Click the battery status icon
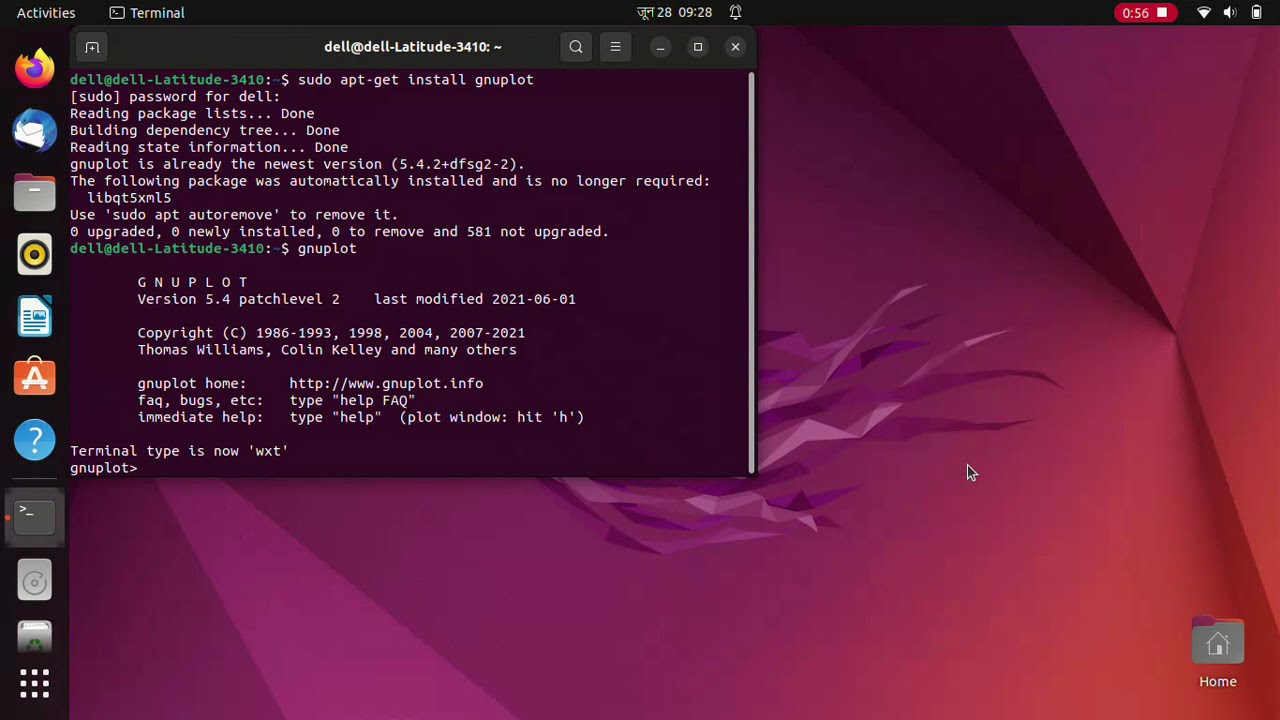Image resolution: width=1280 pixels, height=720 pixels. (x=1257, y=13)
